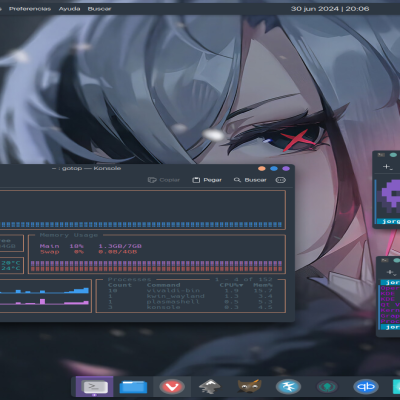Click the 1.3GB/7GB memory value
The image size is (400, 400).
tap(120, 246)
